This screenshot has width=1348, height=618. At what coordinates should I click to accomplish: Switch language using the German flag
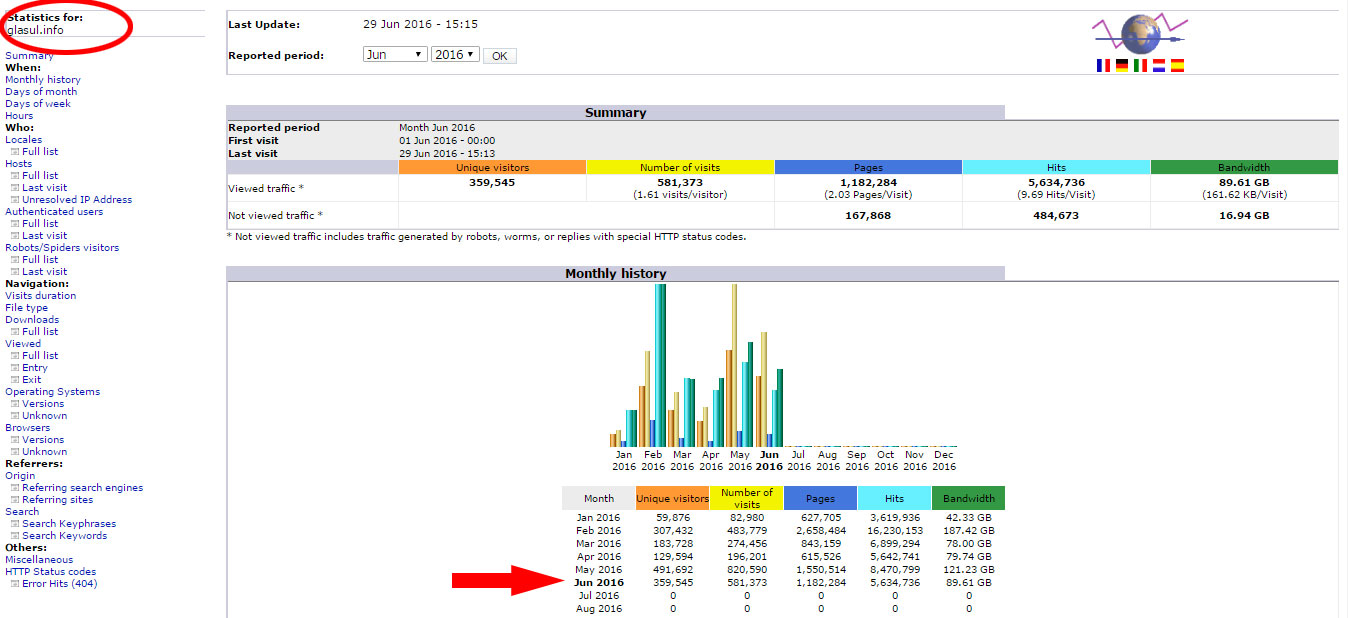1122,65
